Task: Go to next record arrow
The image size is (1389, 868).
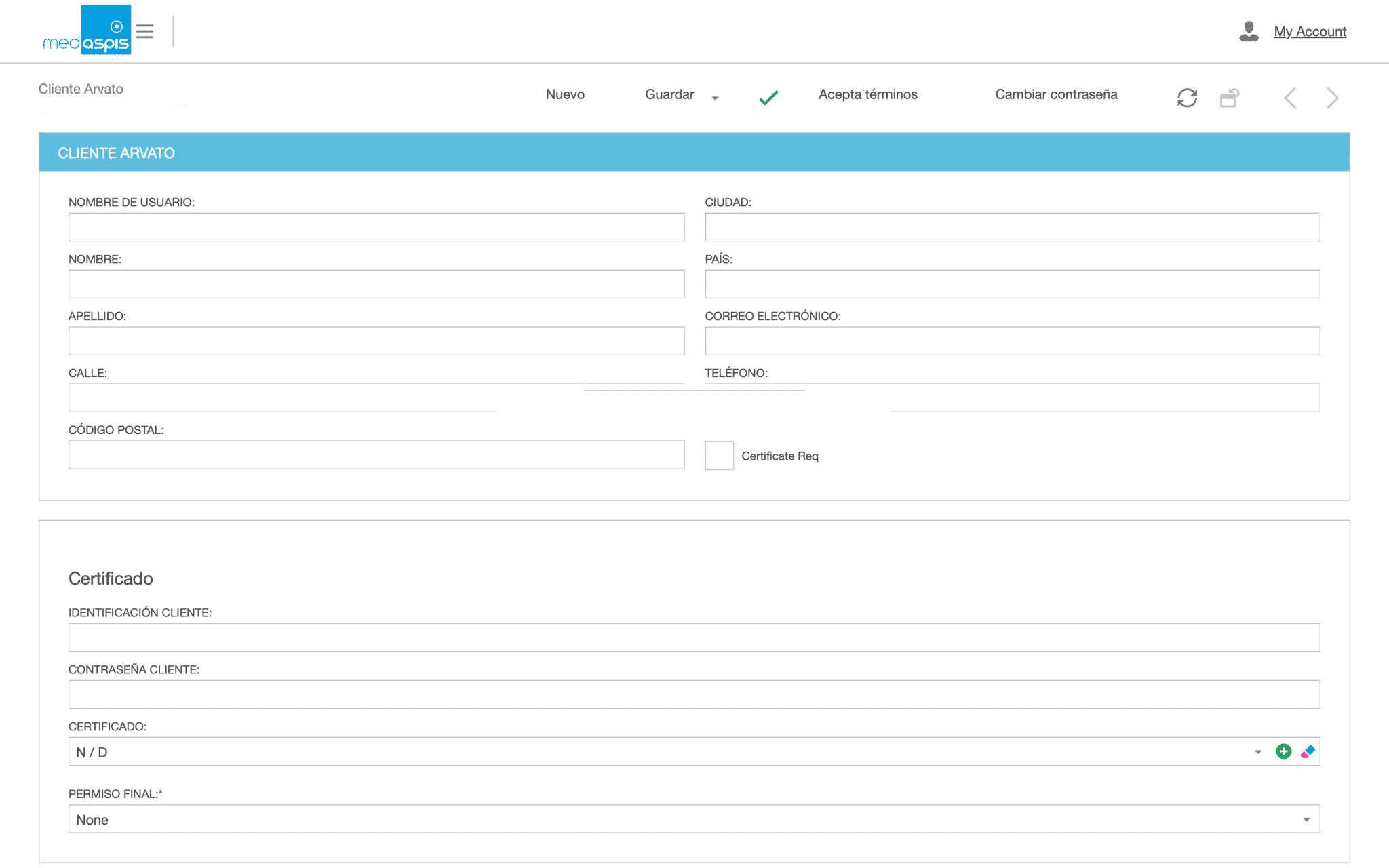Action: pyautogui.click(x=1332, y=98)
